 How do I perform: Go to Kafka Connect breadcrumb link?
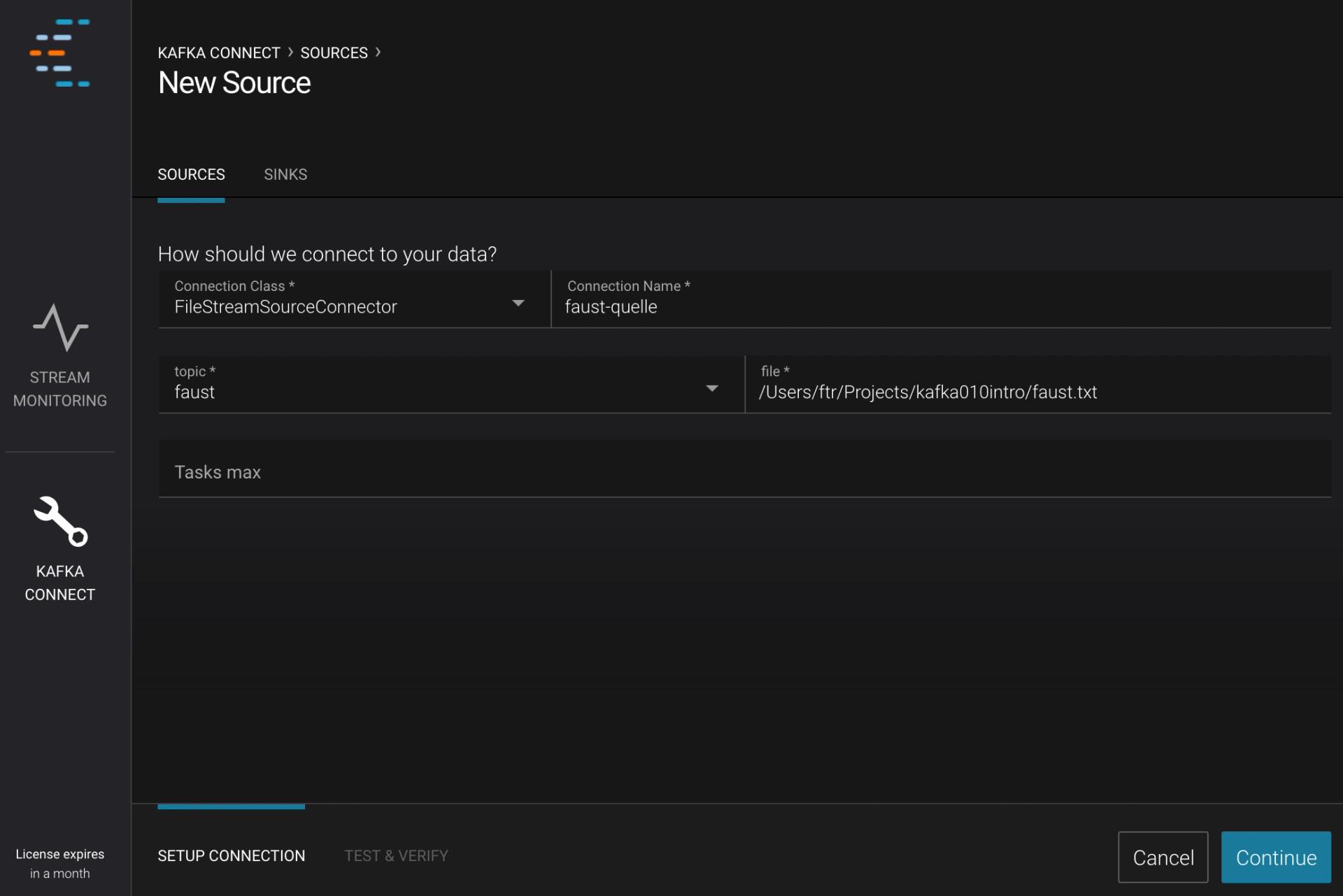219,53
